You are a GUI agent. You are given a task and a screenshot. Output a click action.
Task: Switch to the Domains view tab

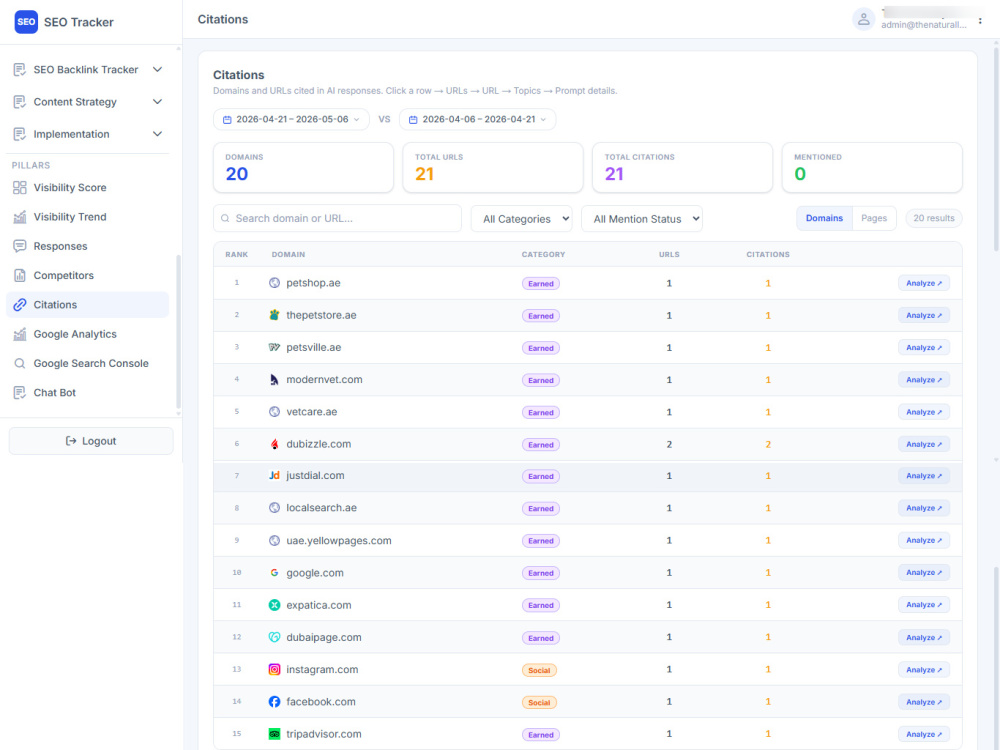coord(824,218)
